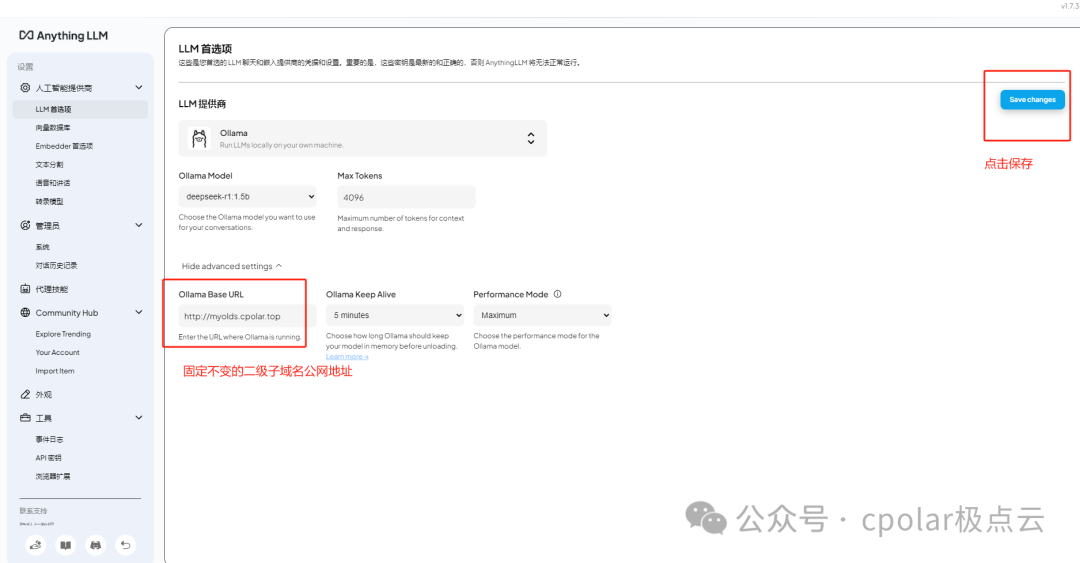Image resolution: width=1080 pixels, height=563 pixels.
Task: Open Import Item in Community Hub
Action: pos(55,371)
